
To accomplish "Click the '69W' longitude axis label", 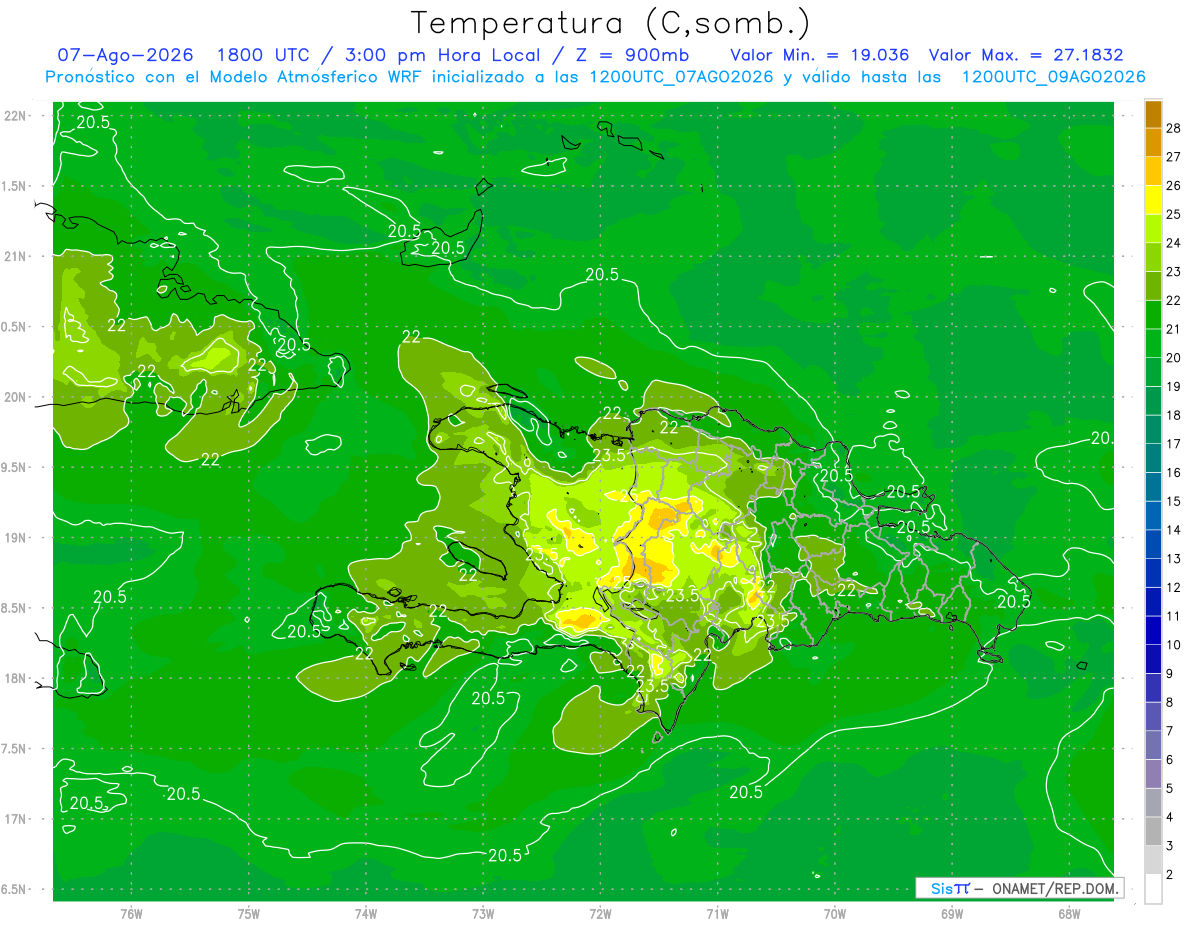I will [952, 914].
